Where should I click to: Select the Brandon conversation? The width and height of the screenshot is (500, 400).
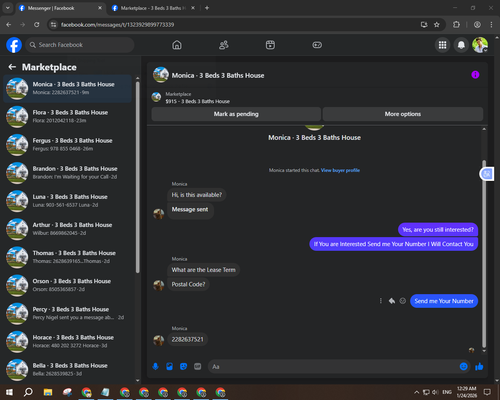pyautogui.click(x=68, y=173)
